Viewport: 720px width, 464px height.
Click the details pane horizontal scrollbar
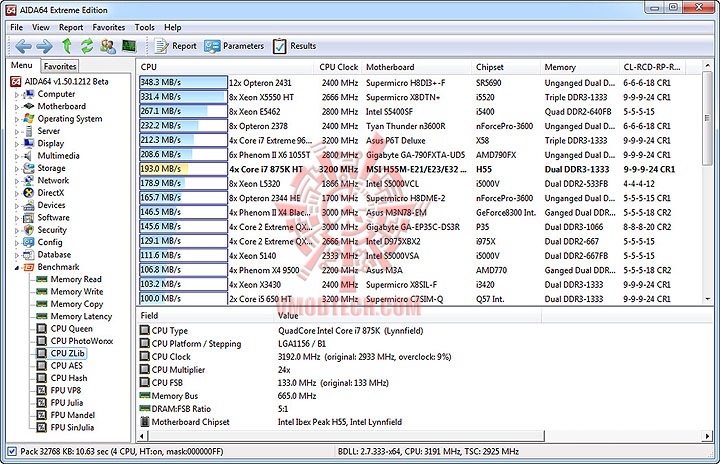pos(347,436)
